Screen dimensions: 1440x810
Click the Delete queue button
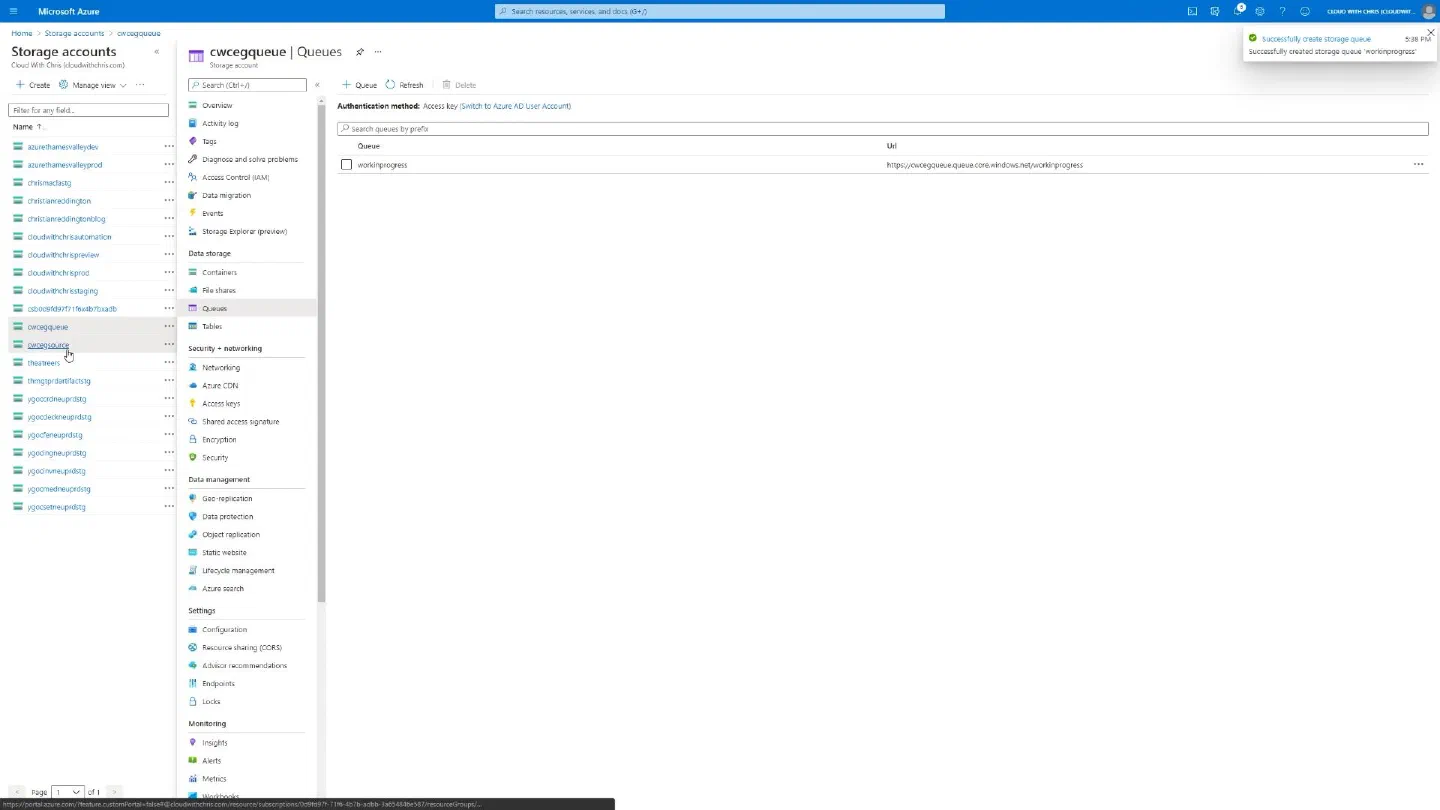459,85
